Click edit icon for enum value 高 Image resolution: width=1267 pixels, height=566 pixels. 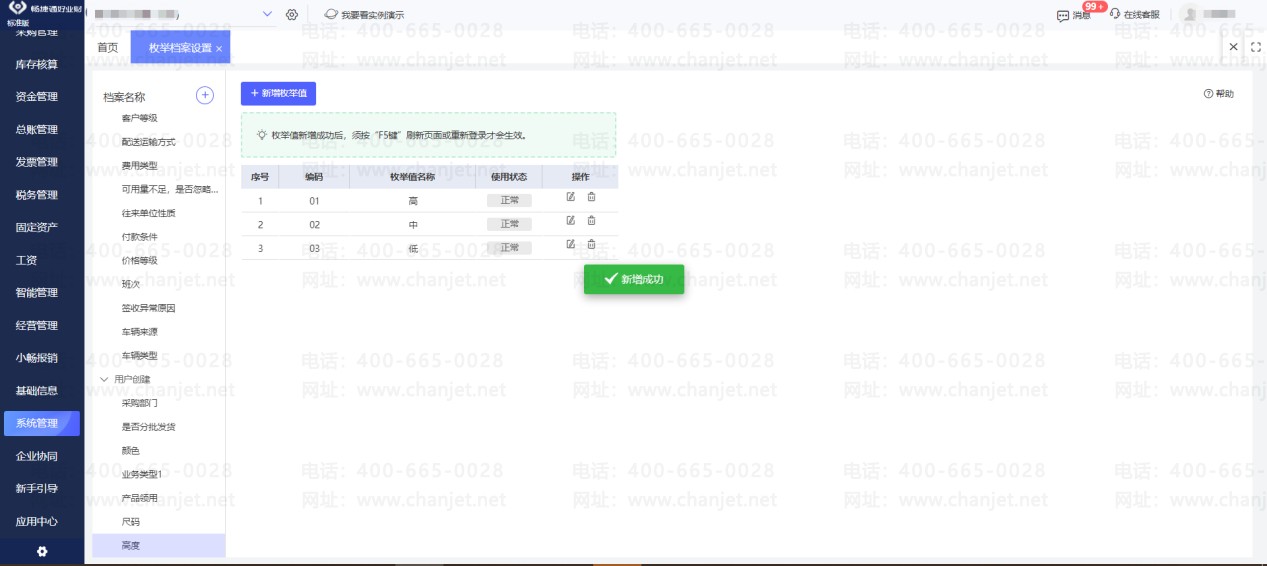click(x=571, y=197)
